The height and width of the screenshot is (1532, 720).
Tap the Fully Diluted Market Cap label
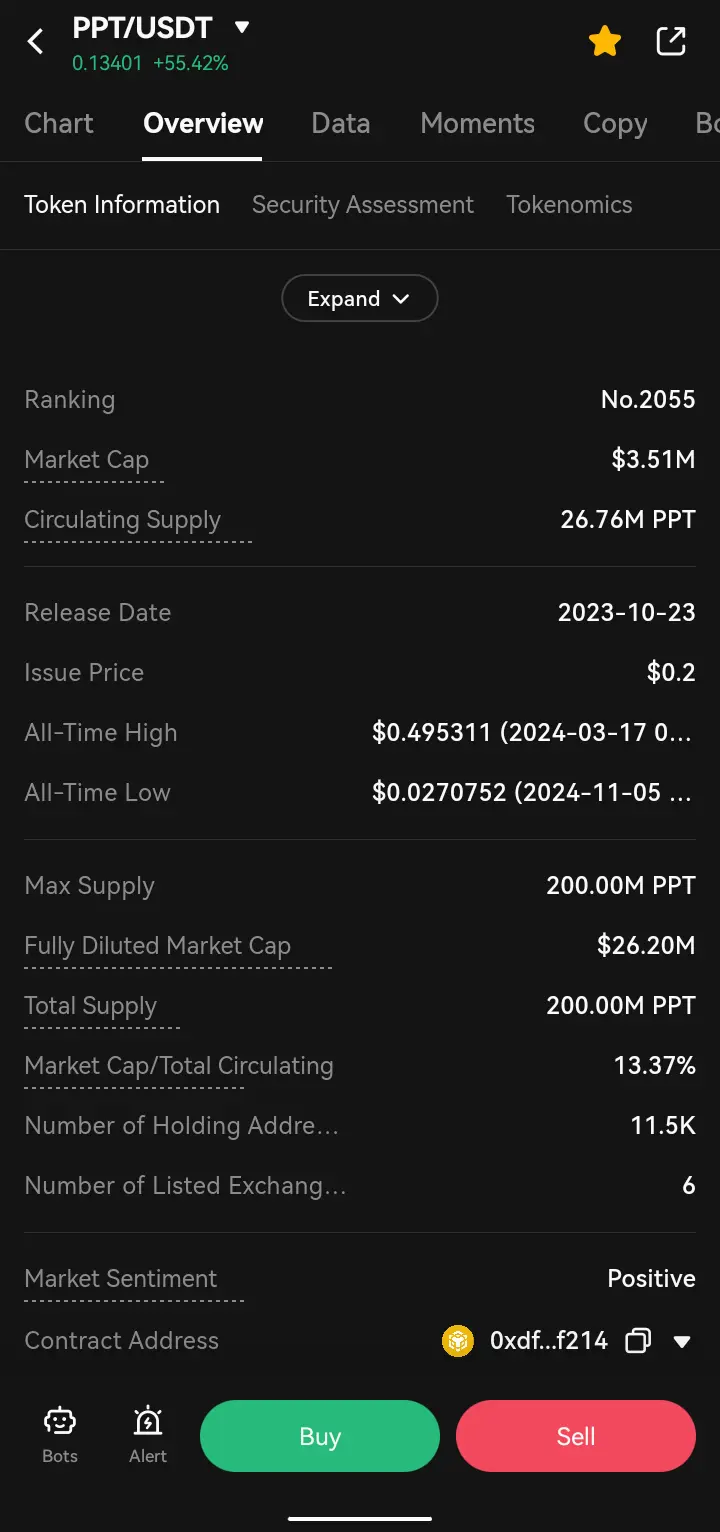coord(158,946)
